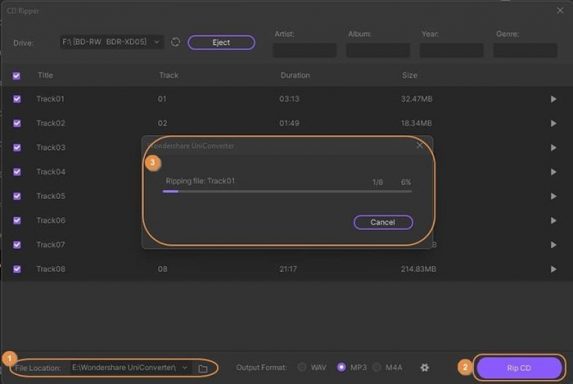This screenshot has width=573, height=384.
Task: Toggle the select-all tracks checkbox
Action: pyautogui.click(x=16, y=76)
